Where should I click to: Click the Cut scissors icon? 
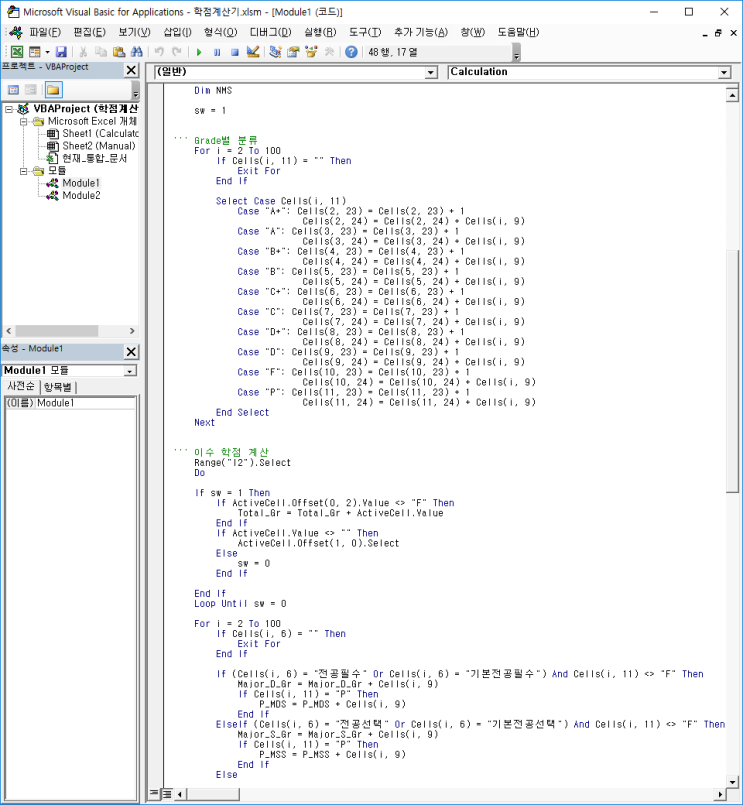click(83, 52)
